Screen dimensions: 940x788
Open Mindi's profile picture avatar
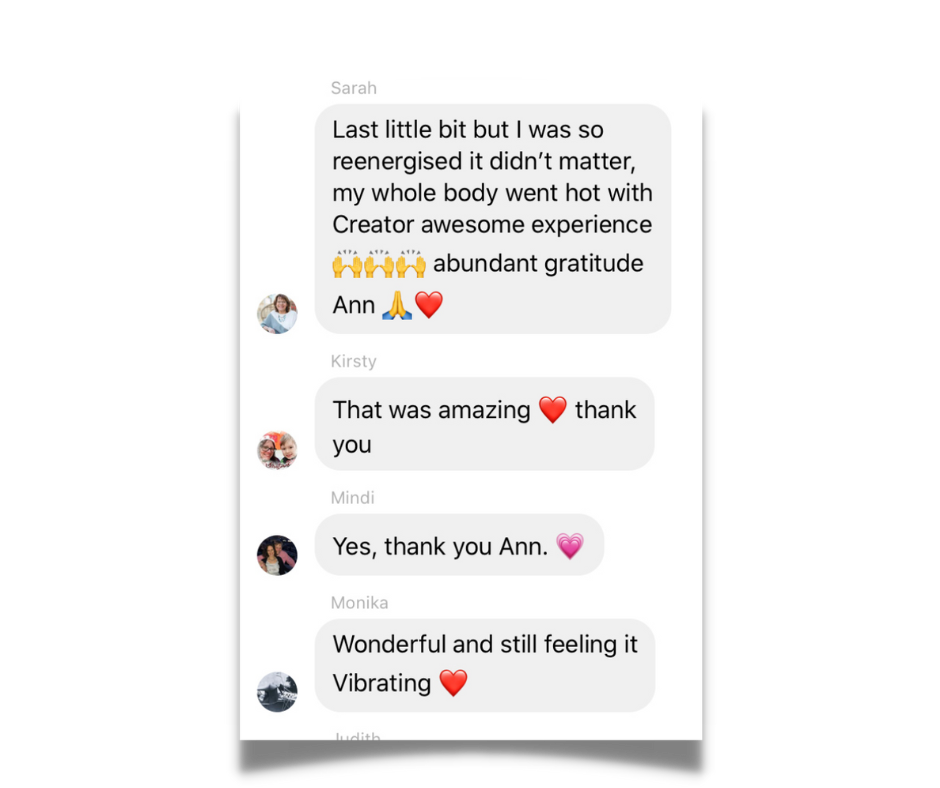click(277, 555)
